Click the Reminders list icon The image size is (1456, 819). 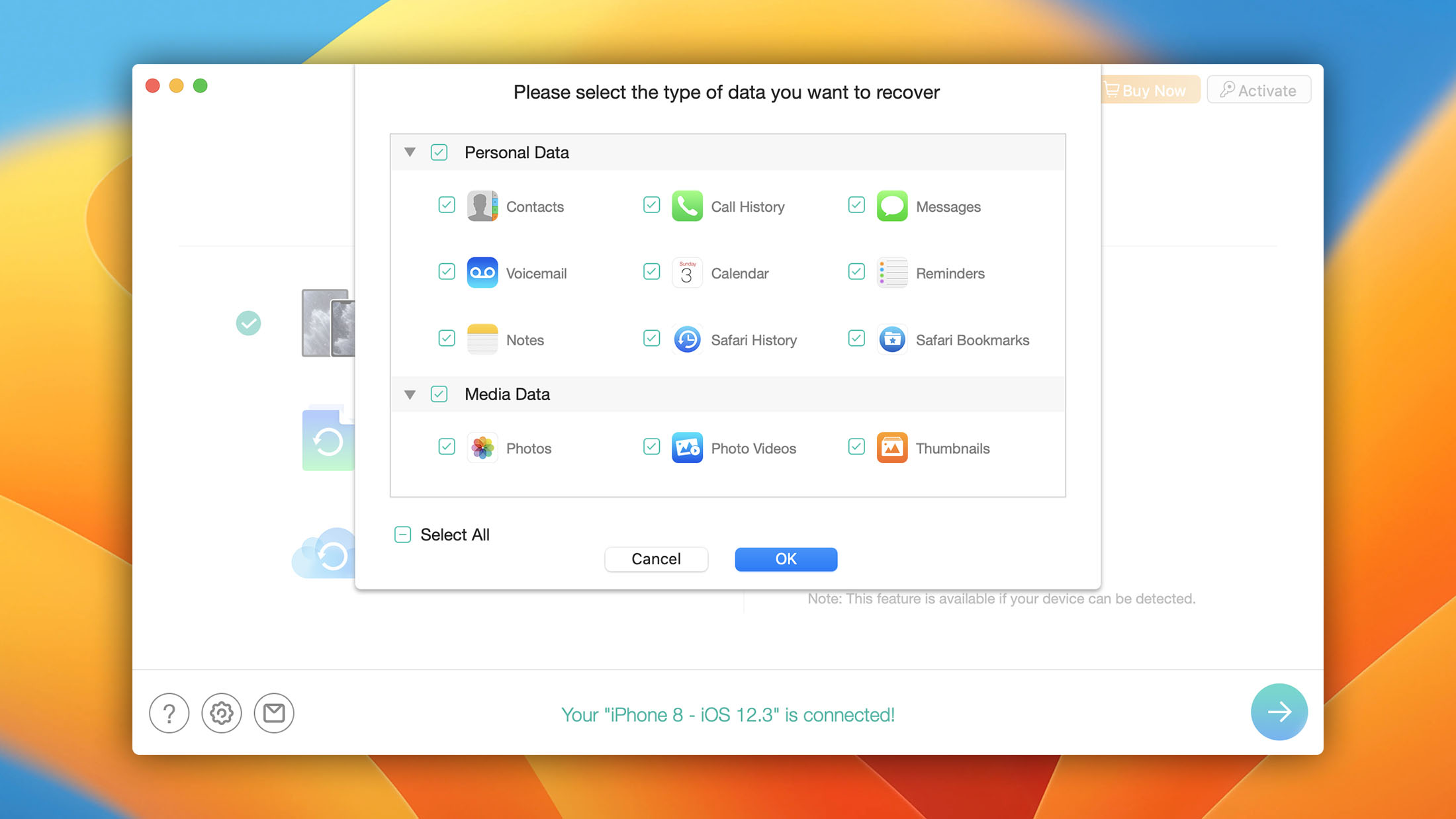click(x=892, y=273)
